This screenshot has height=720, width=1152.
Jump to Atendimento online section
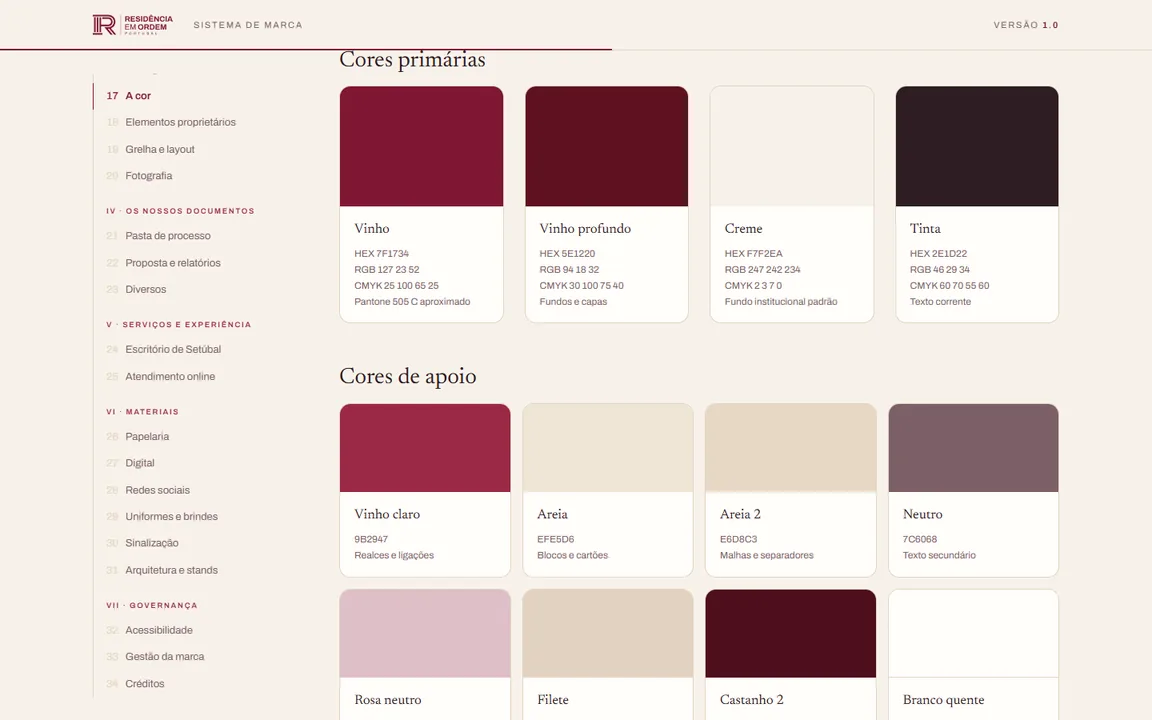pyautogui.click(x=170, y=376)
